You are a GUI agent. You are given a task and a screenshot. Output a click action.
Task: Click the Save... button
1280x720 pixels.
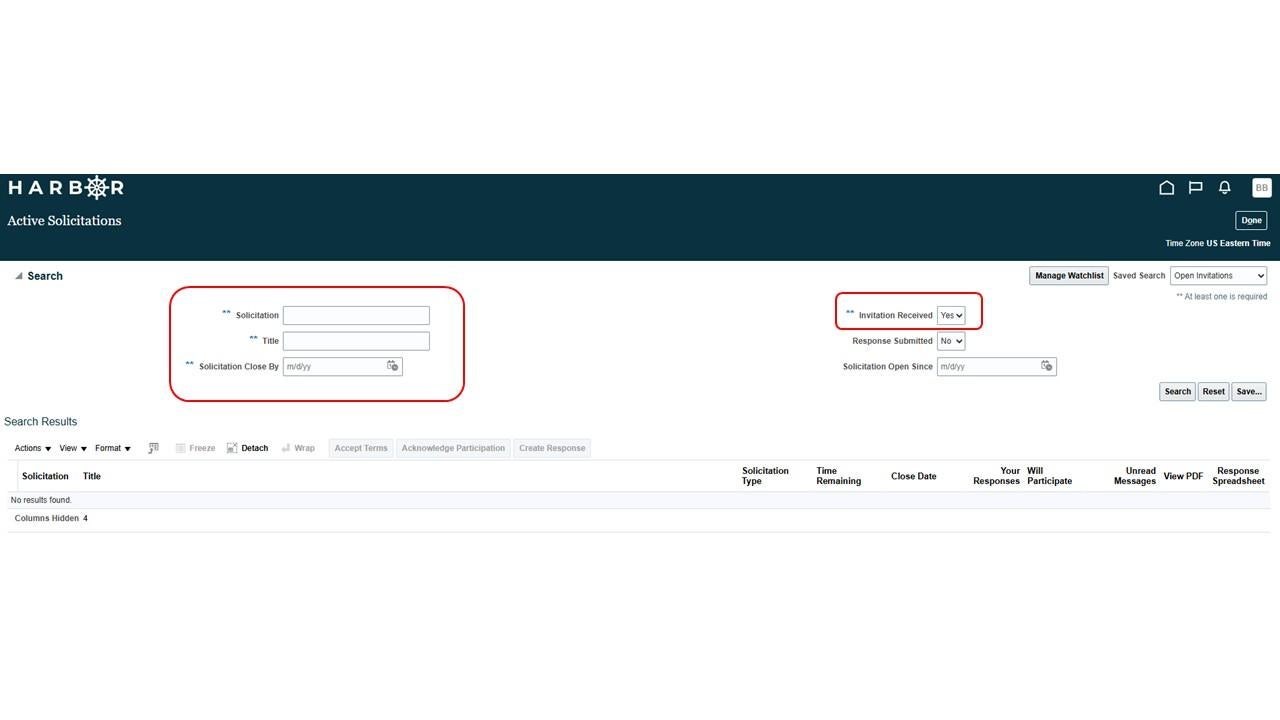(1249, 391)
